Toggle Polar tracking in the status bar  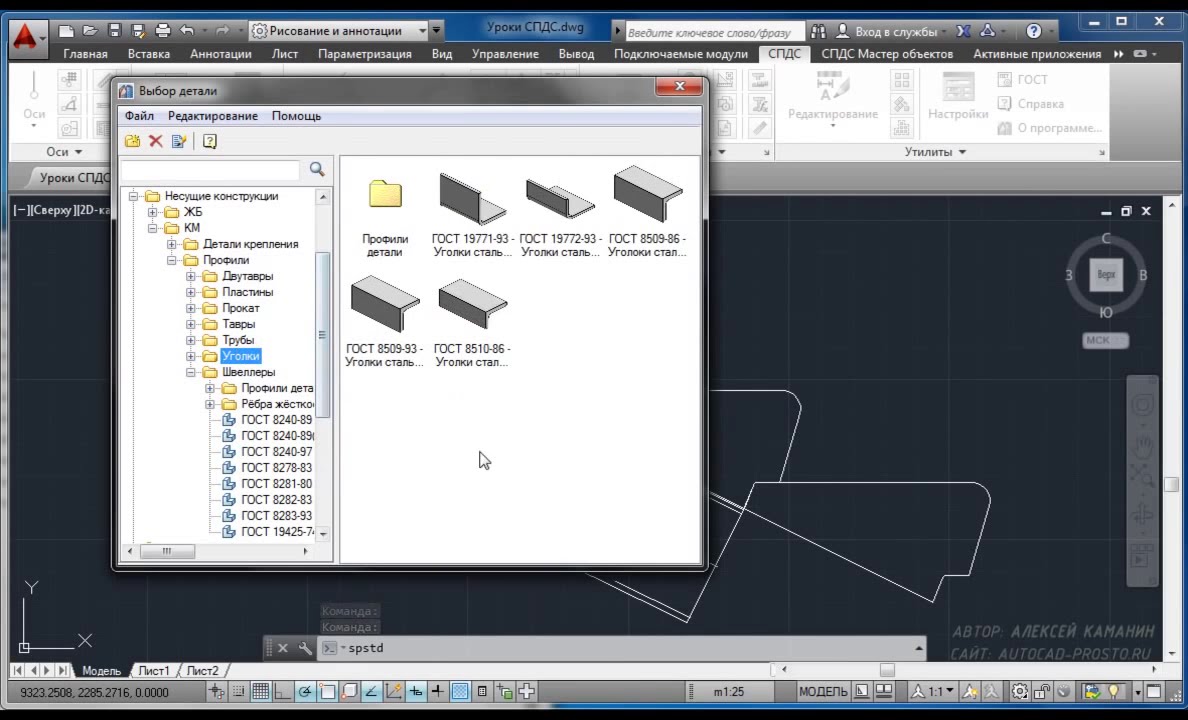pos(305,691)
